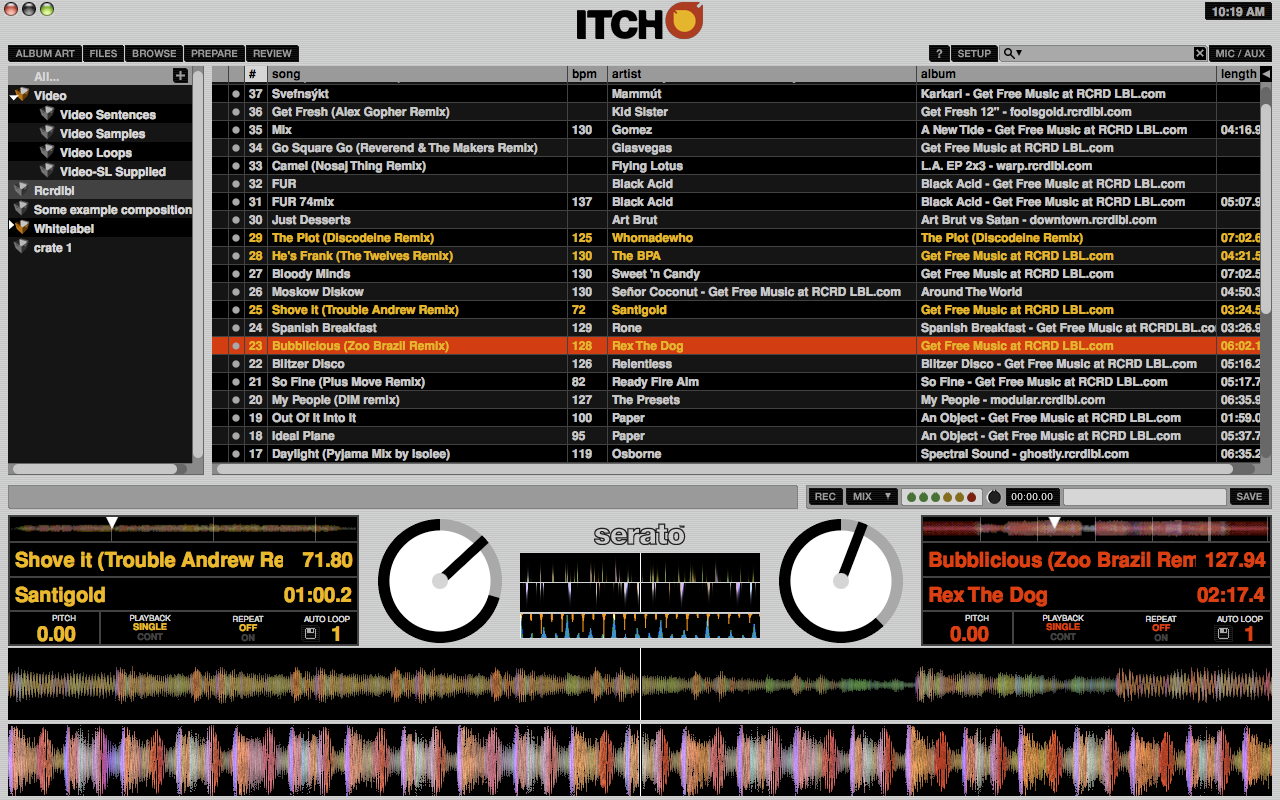Turn left deck repeat ON
Screen dimensions: 1280x800
[x=248, y=638]
